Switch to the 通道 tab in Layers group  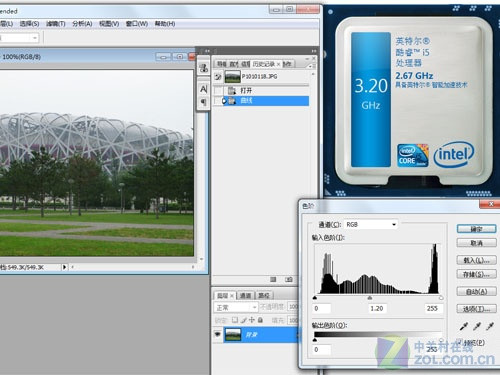coord(246,296)
